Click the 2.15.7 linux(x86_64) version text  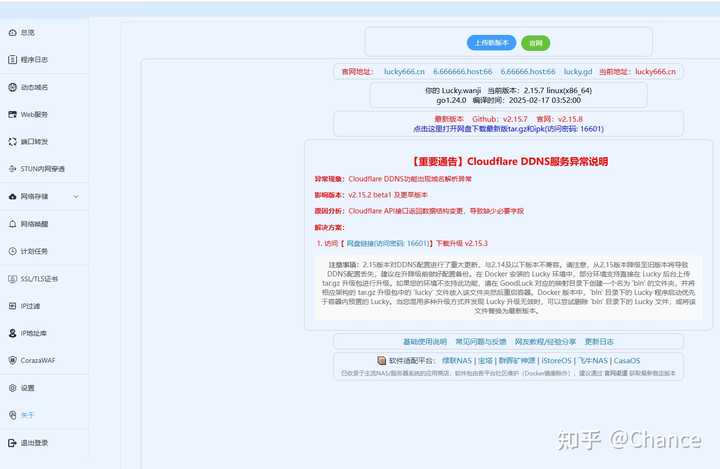(558, 90)
